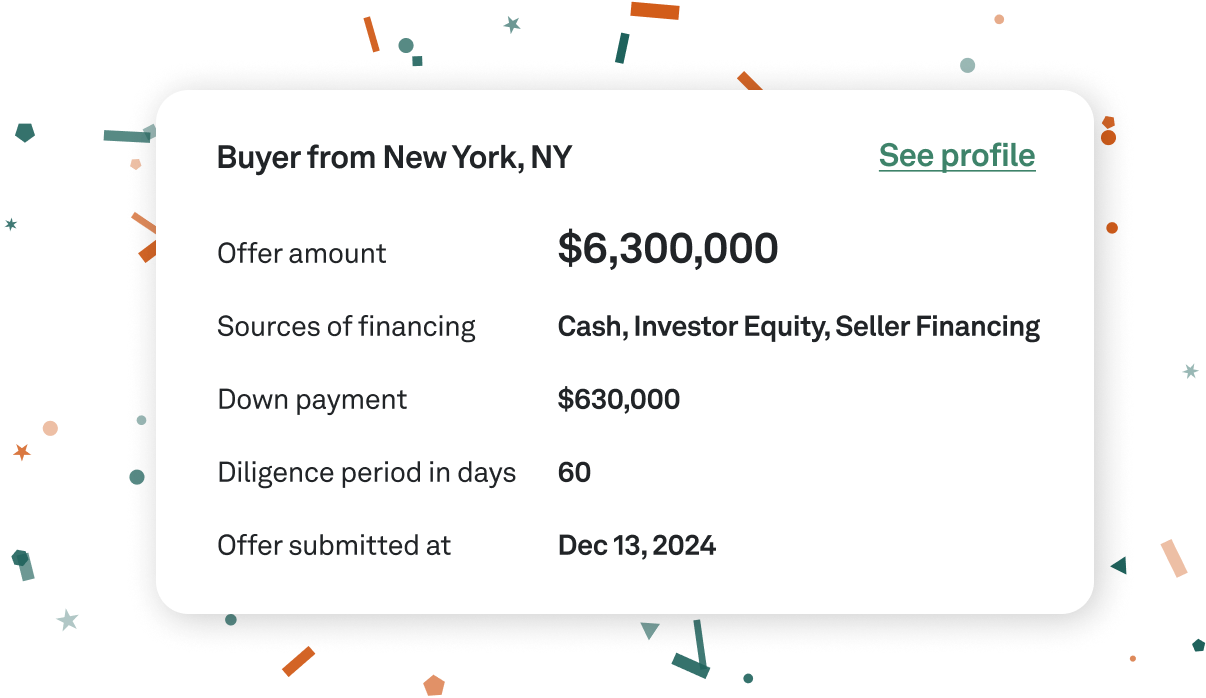Select the $630,000 down payment value

point(618,400)
